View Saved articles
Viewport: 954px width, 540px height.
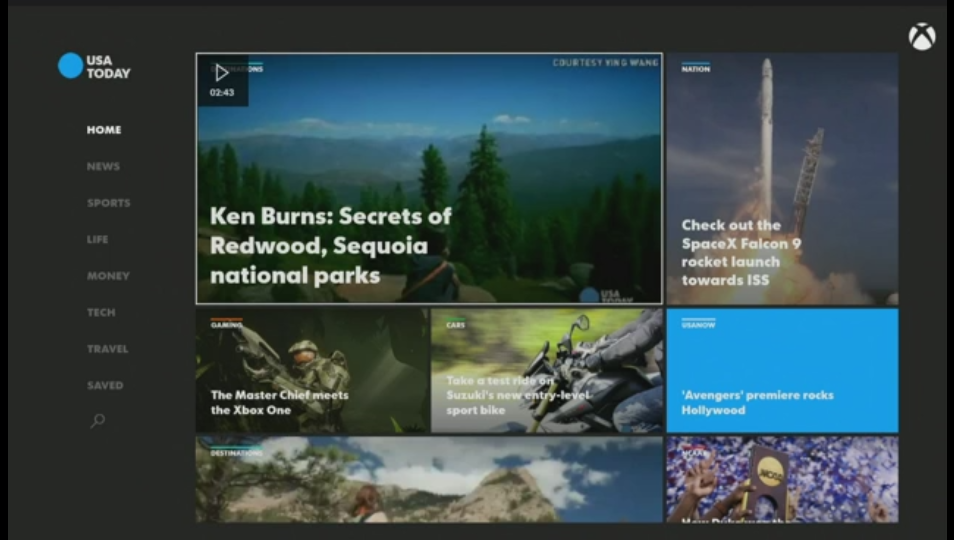point(105,385)
